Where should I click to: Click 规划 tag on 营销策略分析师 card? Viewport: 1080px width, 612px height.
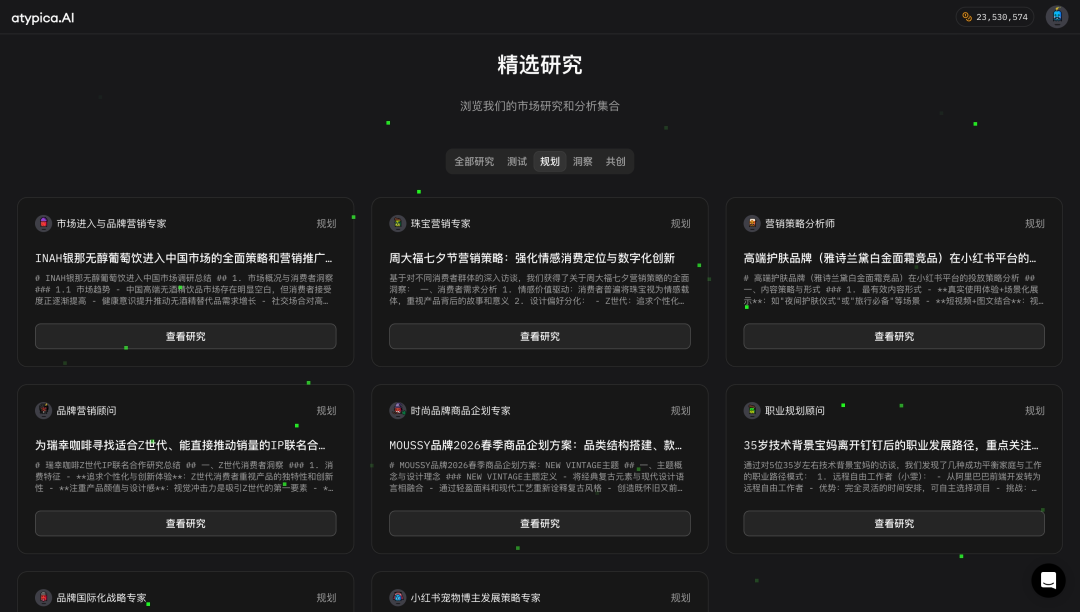[x=1035, y=224]
